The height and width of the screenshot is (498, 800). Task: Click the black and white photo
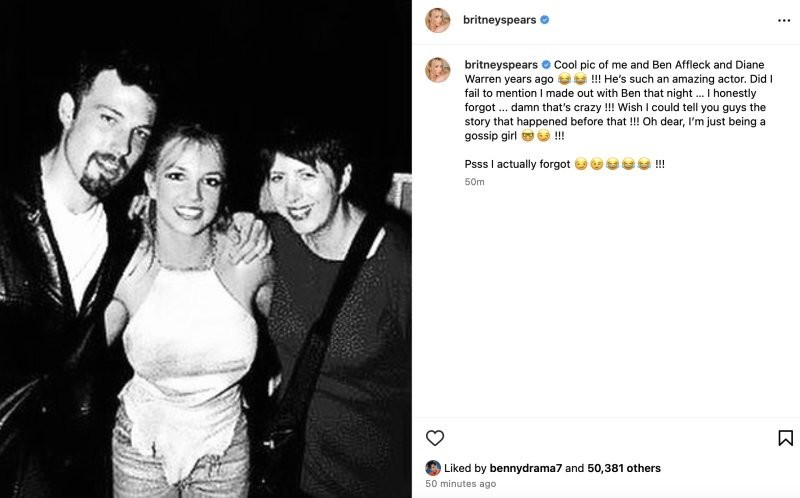[x=205, y=249]
